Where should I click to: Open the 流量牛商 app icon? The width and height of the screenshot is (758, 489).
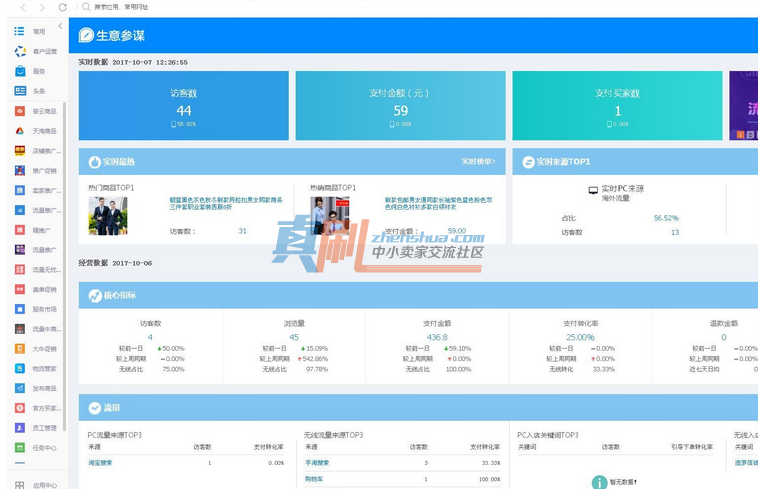click(20, 329)
